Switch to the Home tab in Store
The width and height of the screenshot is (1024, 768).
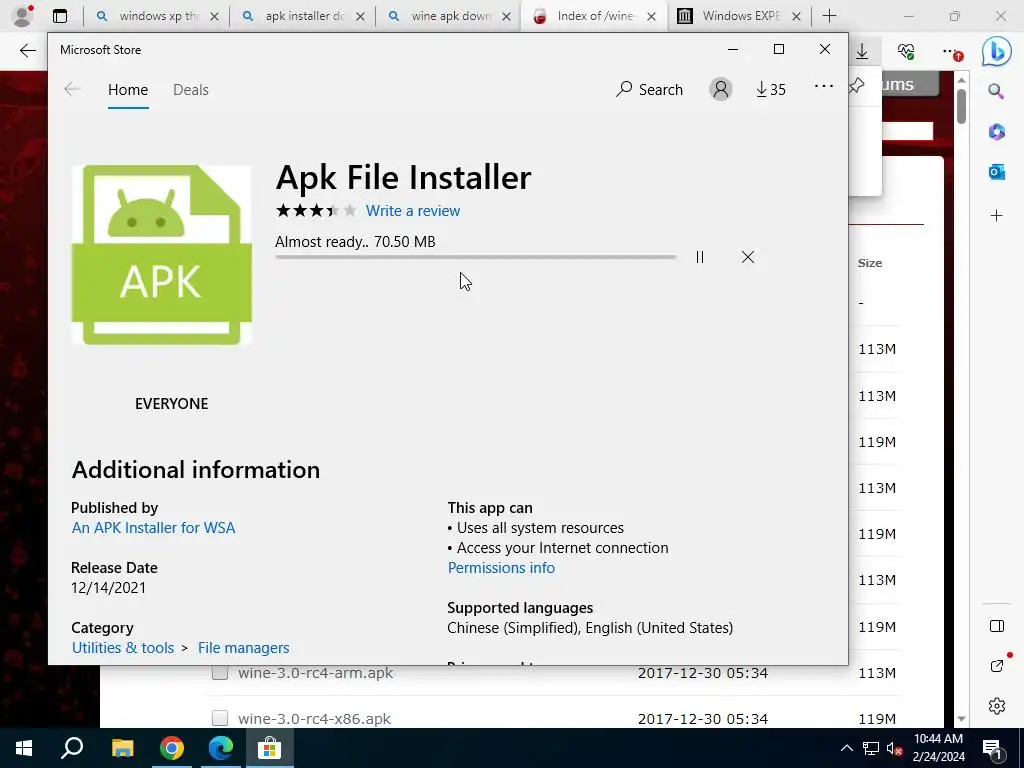click(x=128, y=89)
